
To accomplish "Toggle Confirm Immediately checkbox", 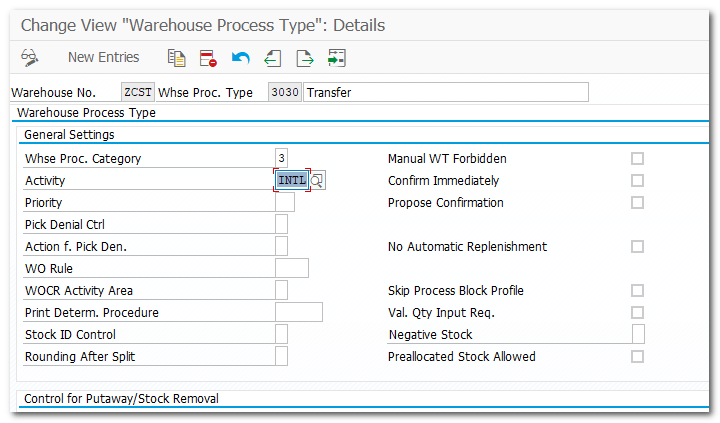I will (637, 181).
